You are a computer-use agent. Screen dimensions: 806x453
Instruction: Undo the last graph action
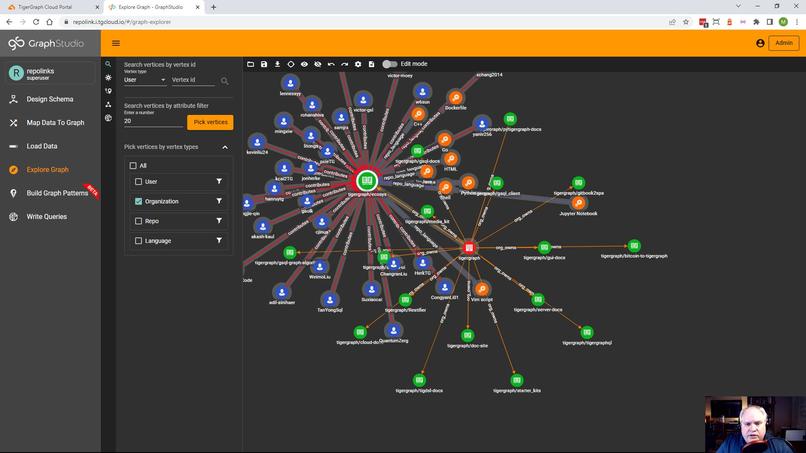(x=331, y=64)
